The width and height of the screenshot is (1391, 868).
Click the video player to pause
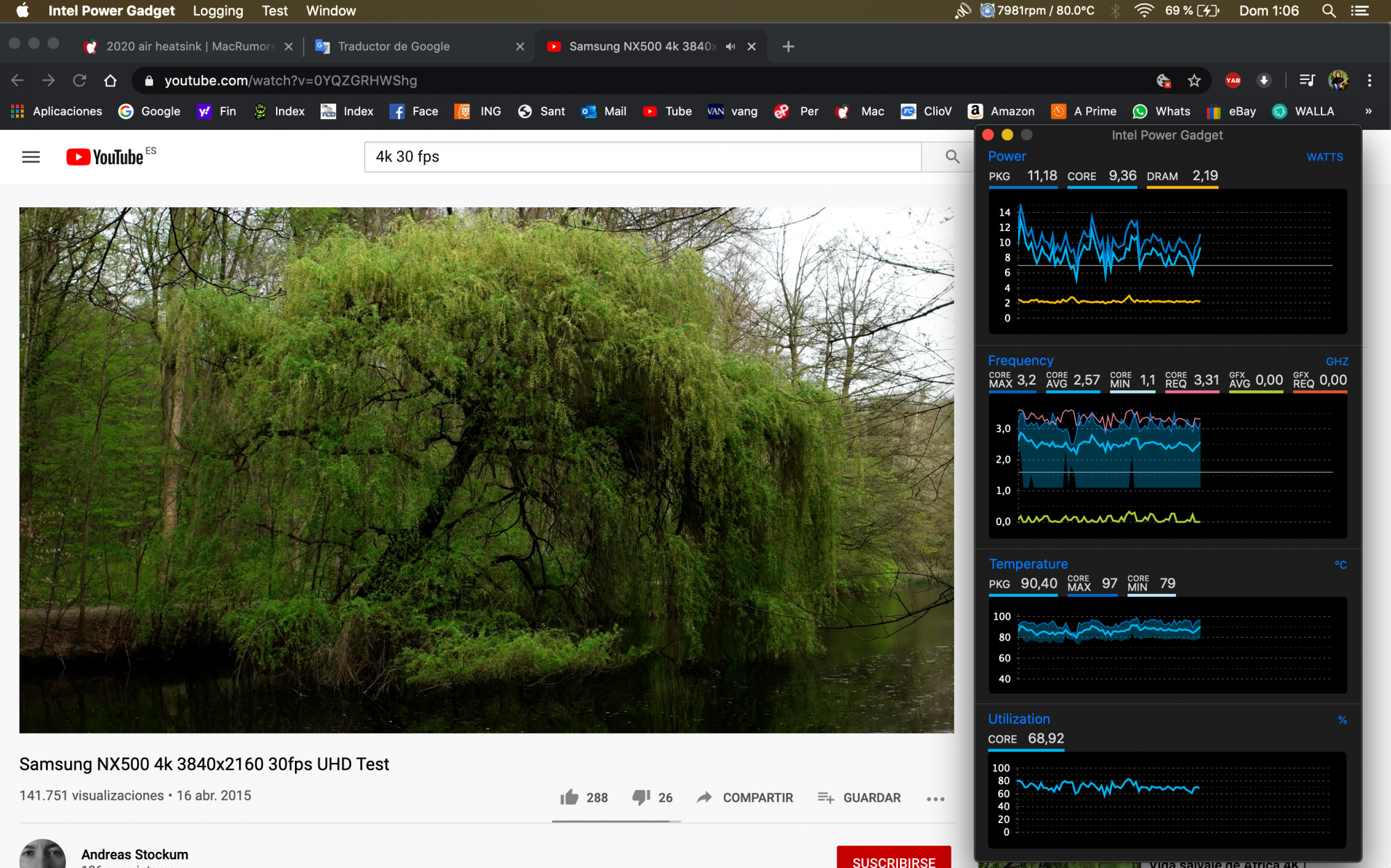coord(486,470)
